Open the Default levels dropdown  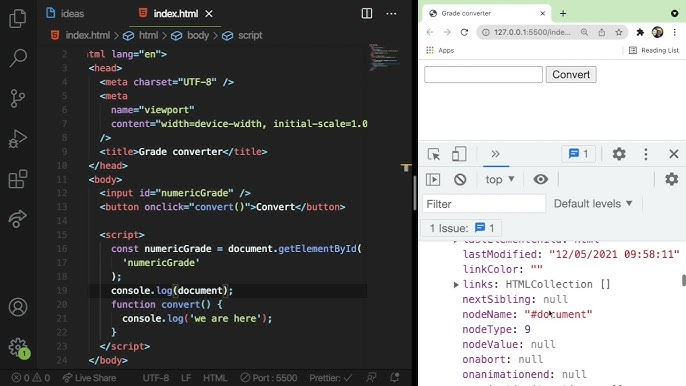[593, 204]
